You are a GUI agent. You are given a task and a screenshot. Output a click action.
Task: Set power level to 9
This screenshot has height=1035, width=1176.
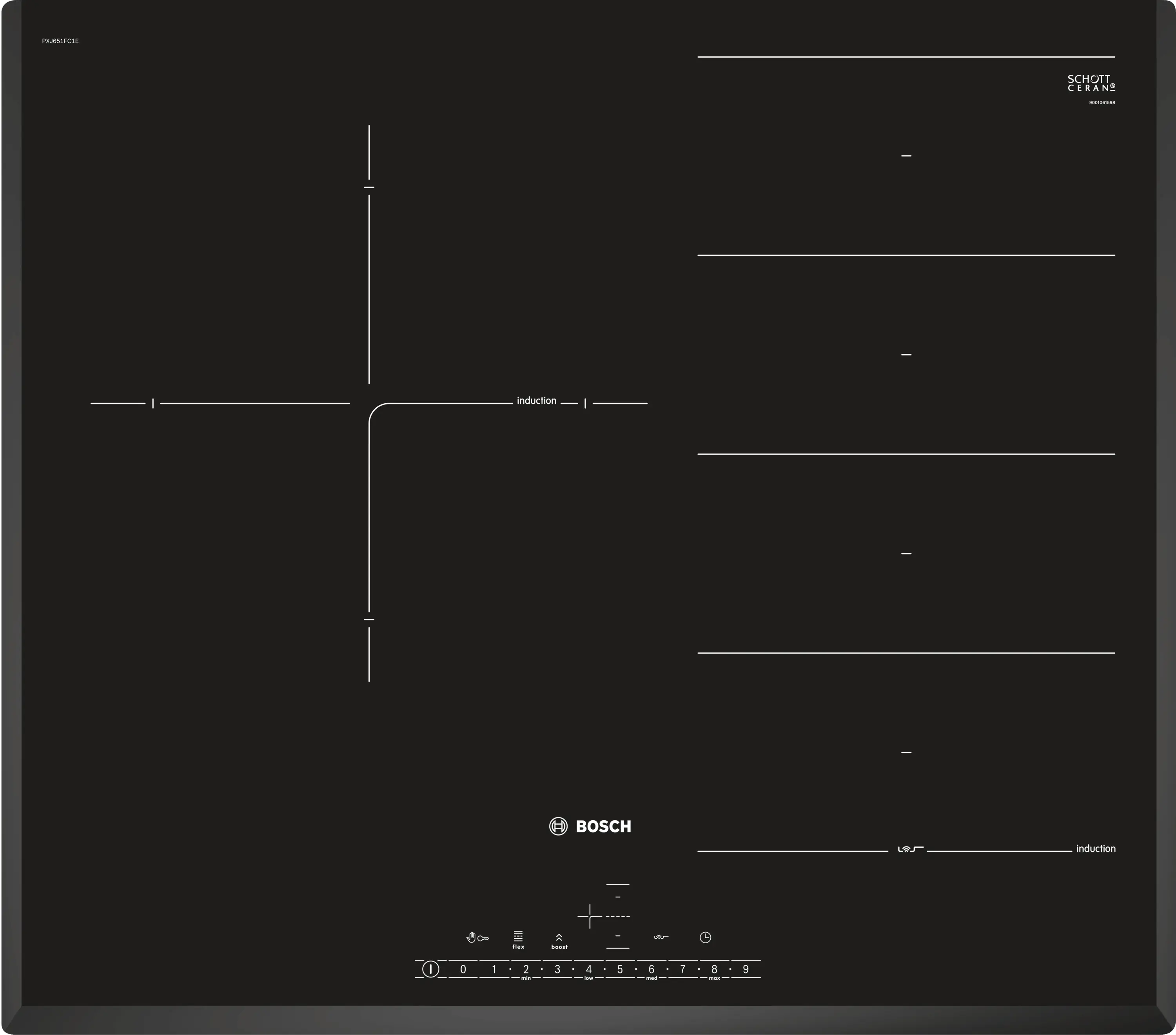click(746, 970)
